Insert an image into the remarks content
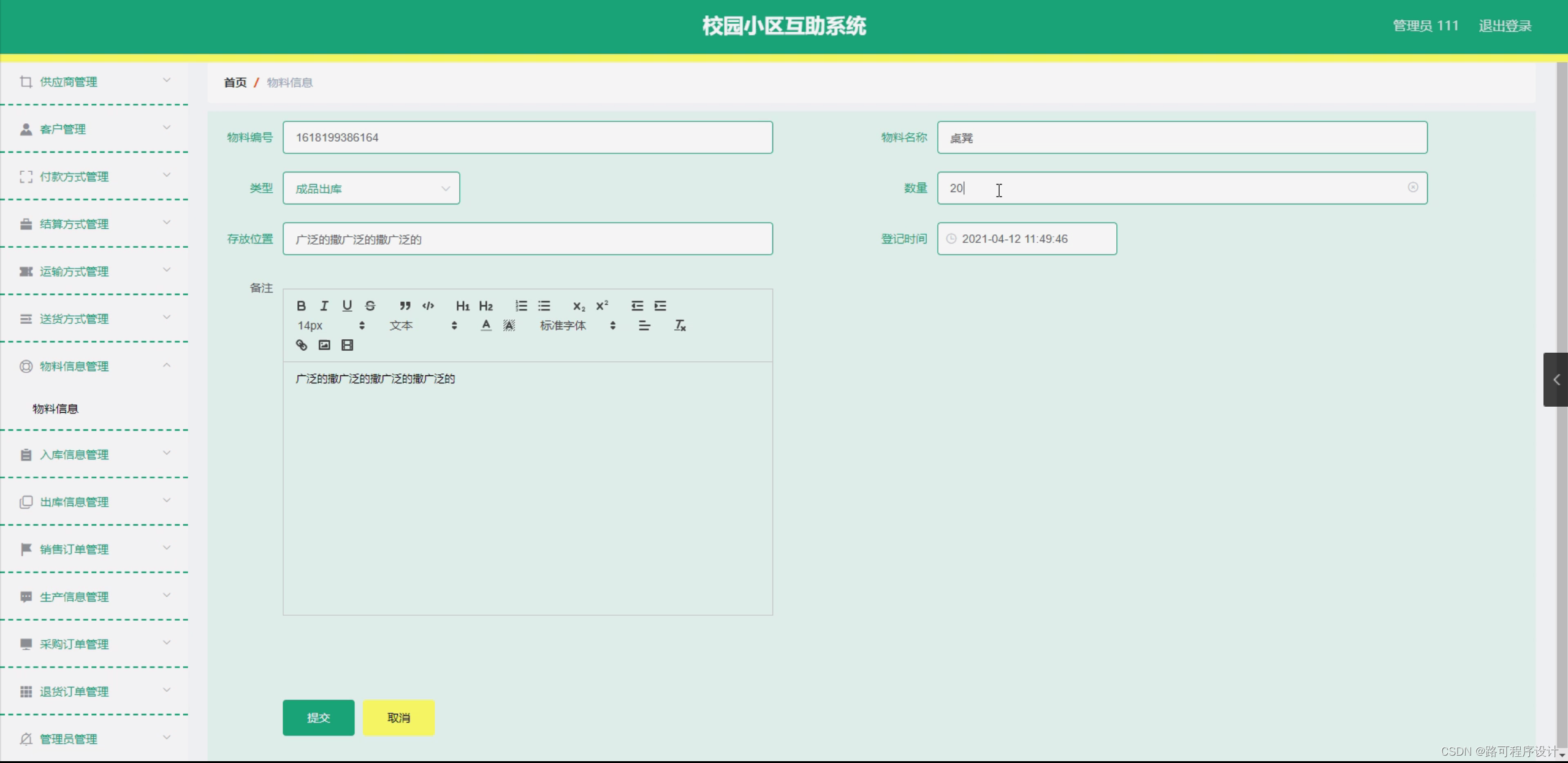This screenshot has width=1568, height=763. (x=324, y=345)
